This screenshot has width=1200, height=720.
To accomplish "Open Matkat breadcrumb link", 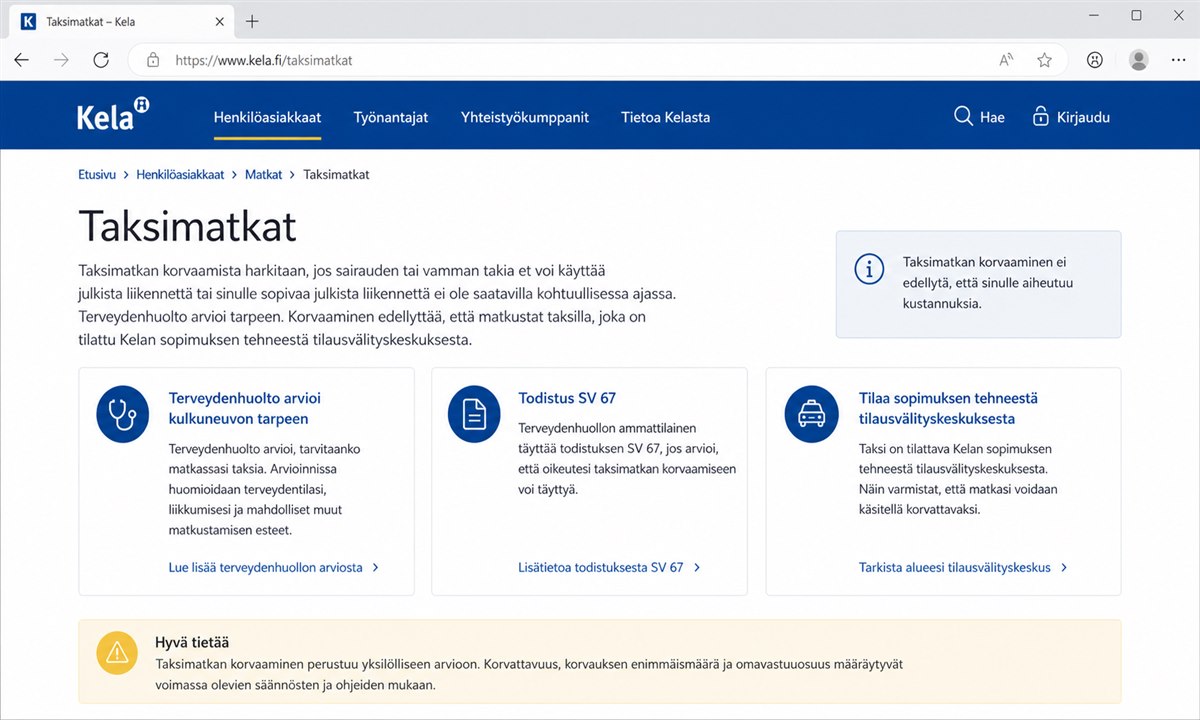I will 264,174.
